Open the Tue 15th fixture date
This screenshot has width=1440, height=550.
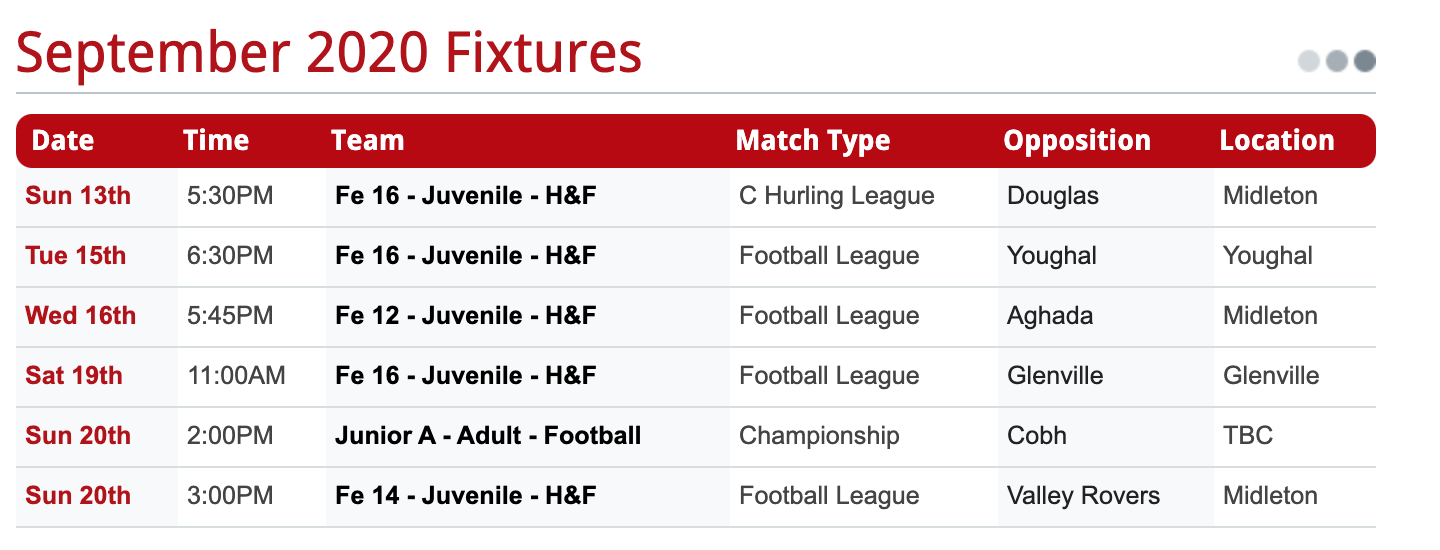click(76, 256)
